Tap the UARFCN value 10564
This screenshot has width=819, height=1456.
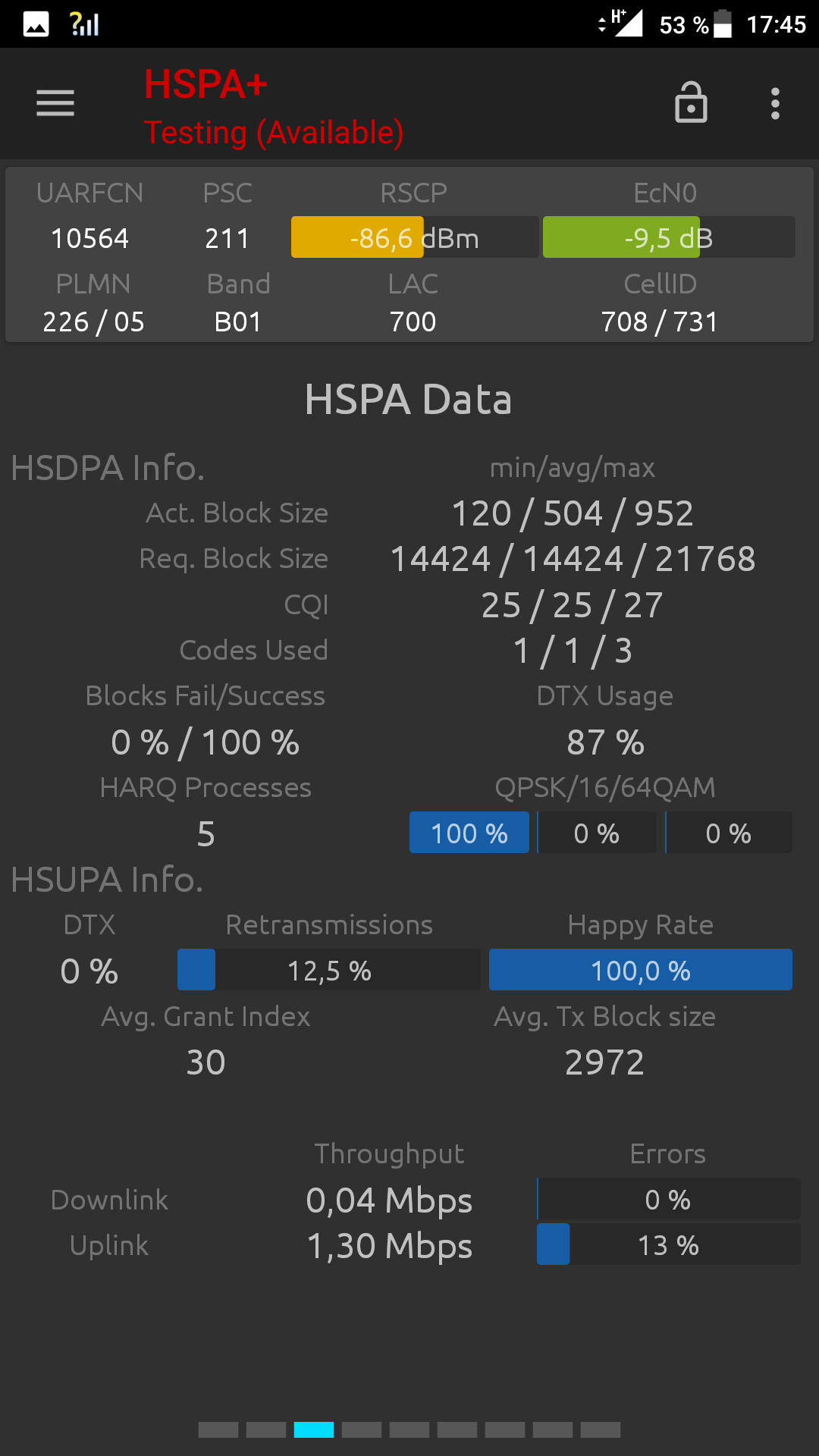pos(89,238)
